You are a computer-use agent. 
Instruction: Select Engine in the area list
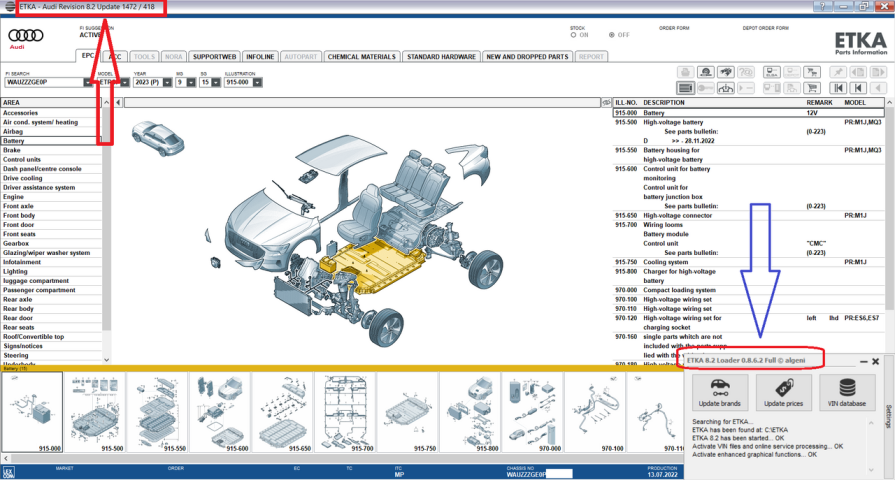pyautogui.click(x=50, y=197)
